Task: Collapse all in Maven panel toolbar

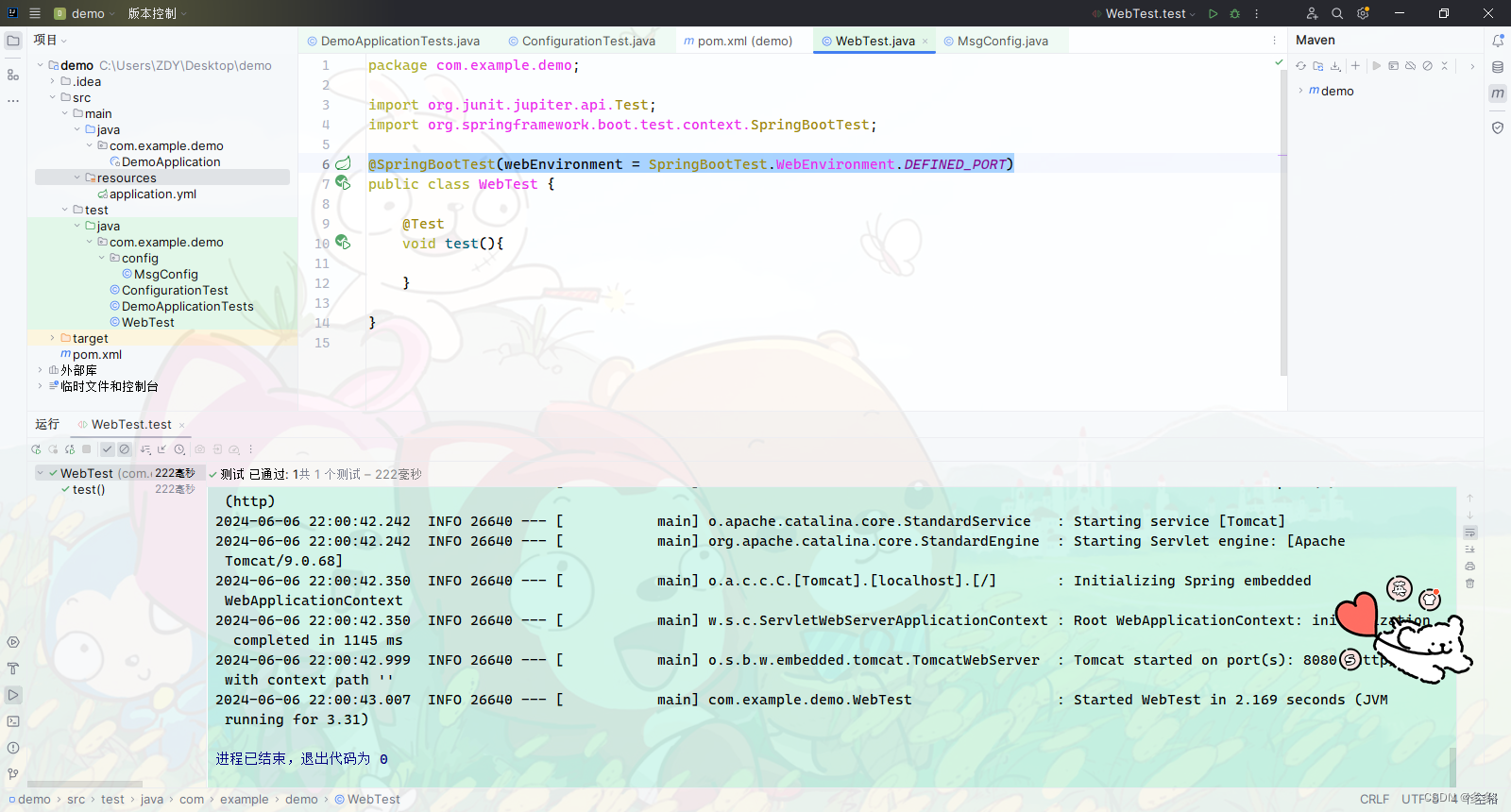Action: [1444, 66]
